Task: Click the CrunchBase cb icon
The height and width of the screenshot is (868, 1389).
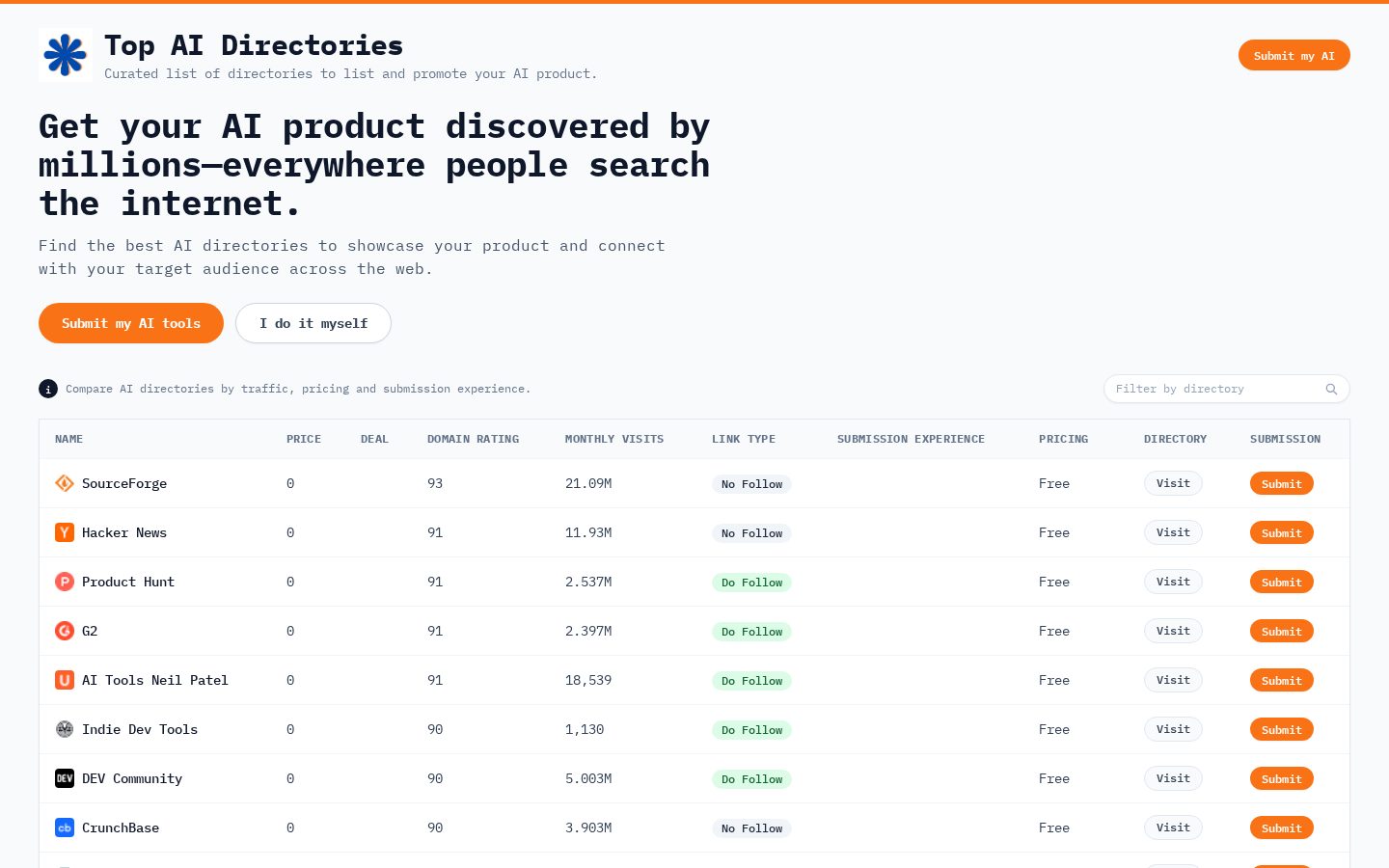Action: 65,827
